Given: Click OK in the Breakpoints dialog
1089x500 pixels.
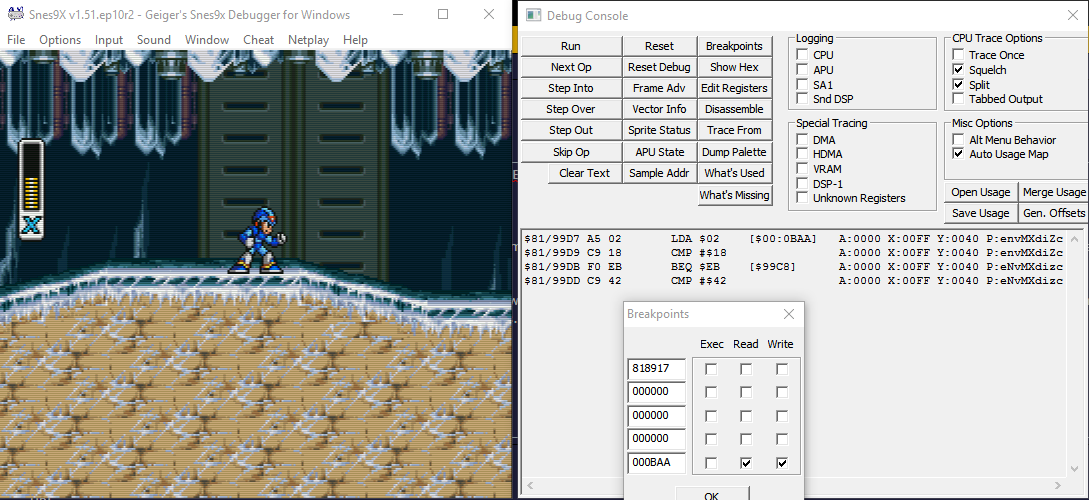Looking at the screenshot, I should tap(712, 494).
